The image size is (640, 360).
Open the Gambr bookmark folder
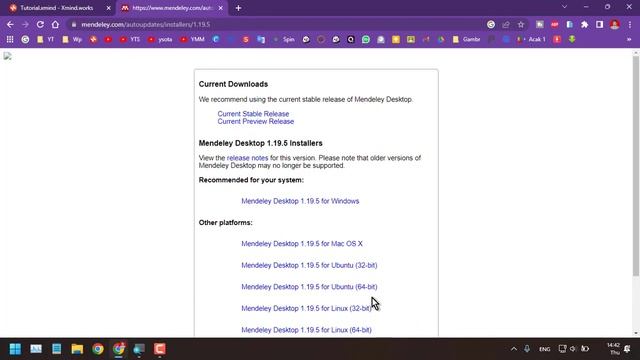coord(467,40)
